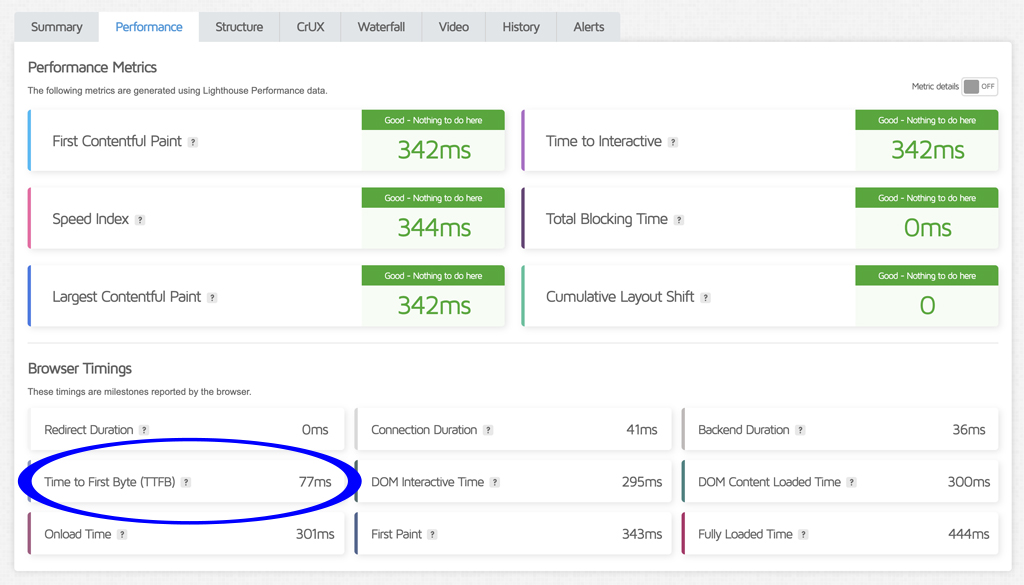The image size is (1024, 585).
Task: Click help icon beside Backend Duration
Action: pyautogui.click(x=800, y=430)
